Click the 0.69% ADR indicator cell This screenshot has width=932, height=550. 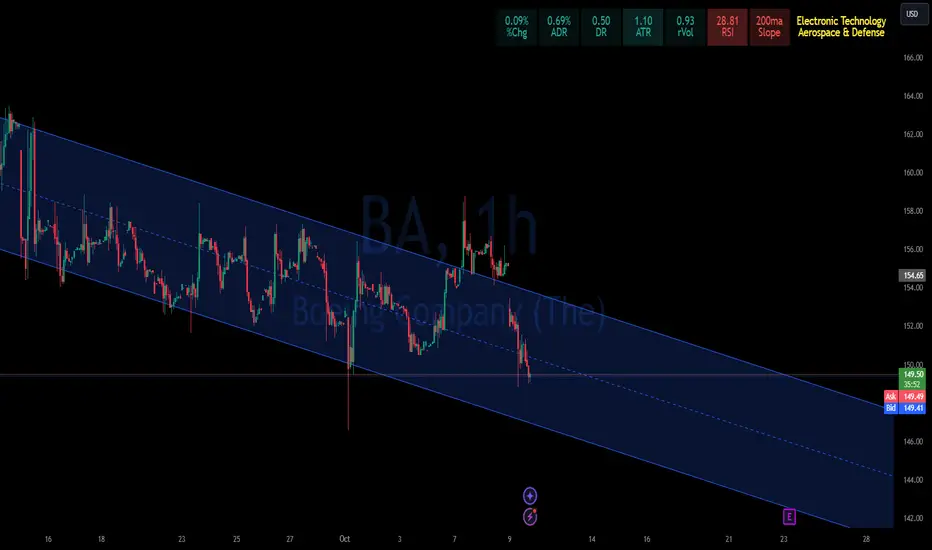click(x=559, y=27)
